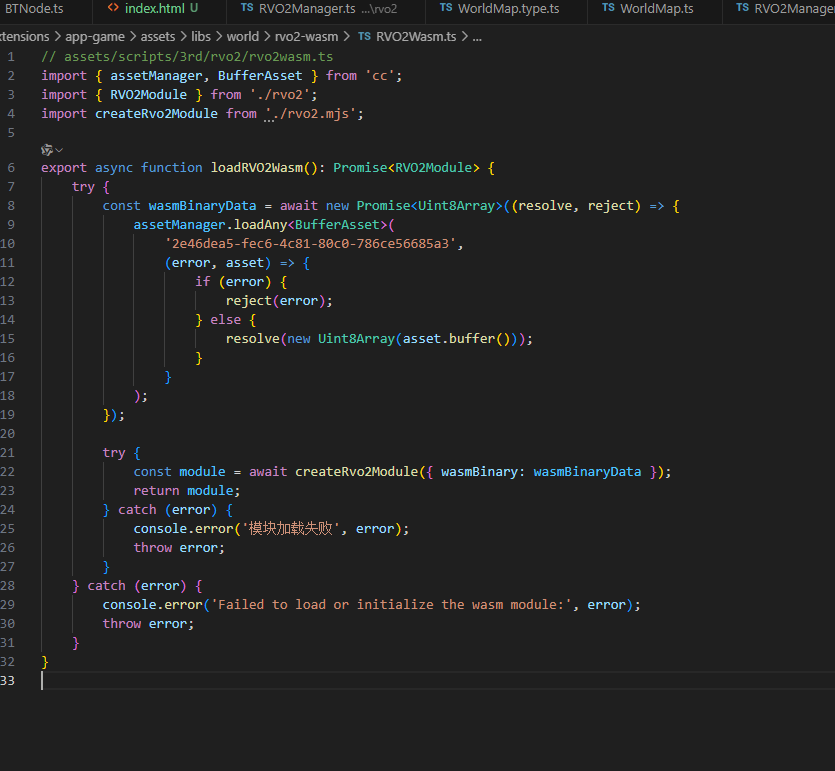Click the HTML file icon on index.html tab
This screenshot has height=771, width=835.
click(113, 8)
